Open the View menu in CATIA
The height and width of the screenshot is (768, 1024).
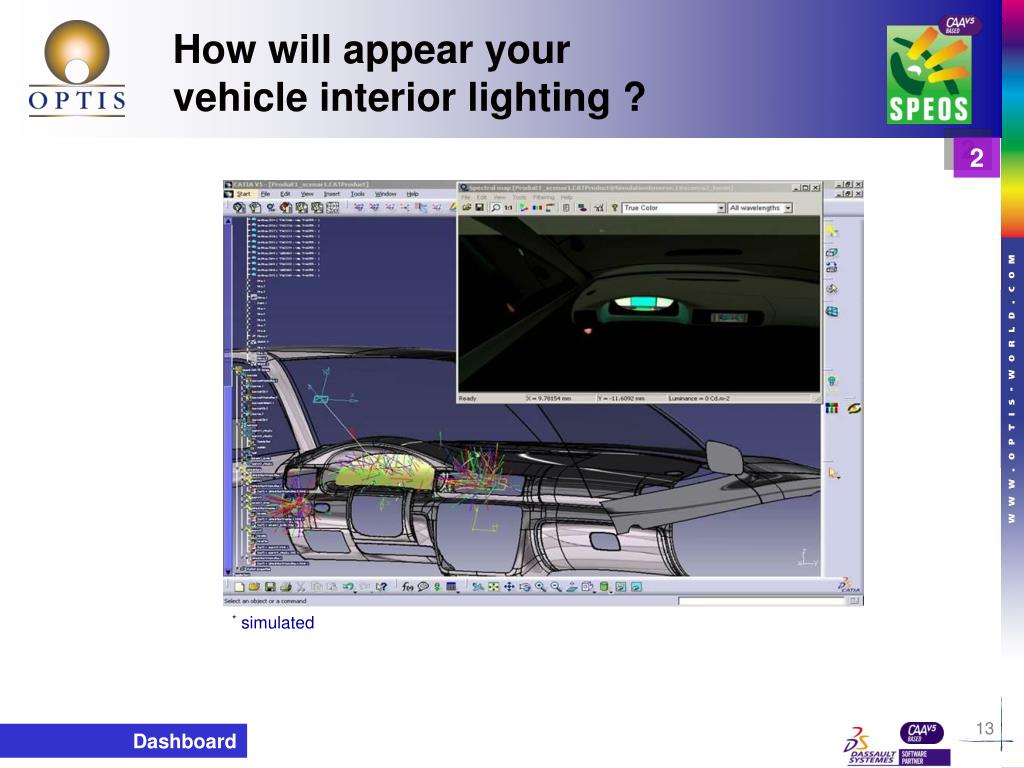tap(307, 194)
